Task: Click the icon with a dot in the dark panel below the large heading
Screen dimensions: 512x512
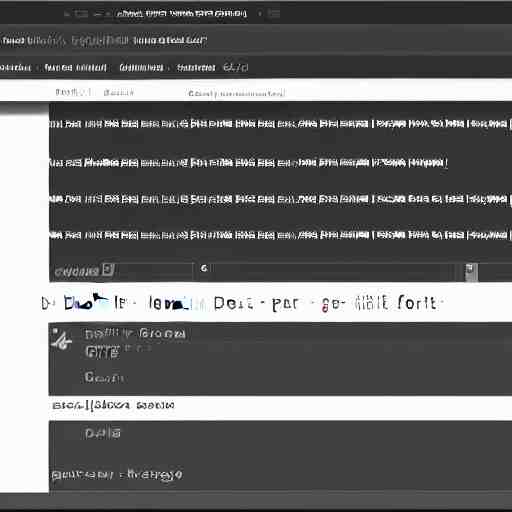Action: [61, 340]
